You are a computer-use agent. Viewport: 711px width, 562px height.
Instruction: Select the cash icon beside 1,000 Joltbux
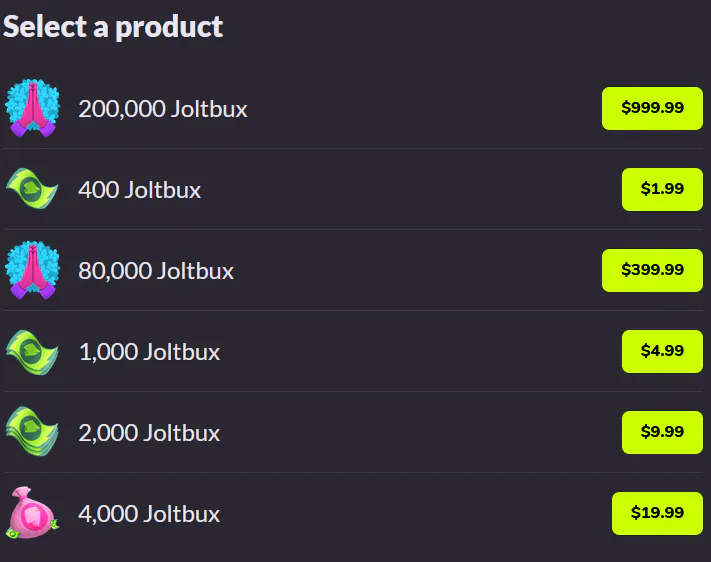coord(32,352)
